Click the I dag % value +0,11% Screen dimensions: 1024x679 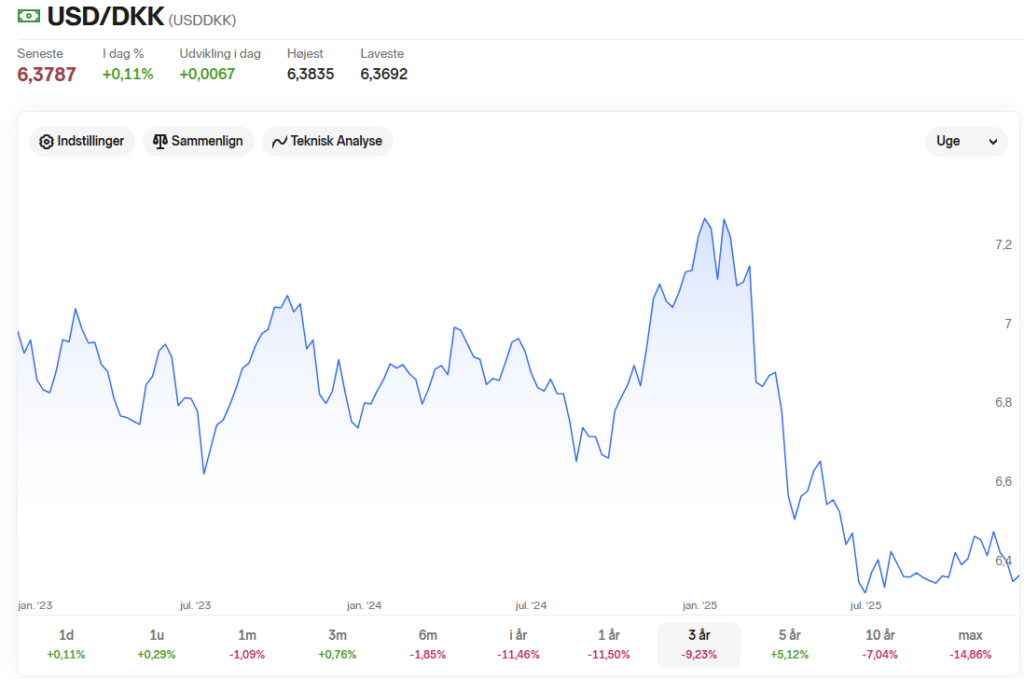click(128, 74)
